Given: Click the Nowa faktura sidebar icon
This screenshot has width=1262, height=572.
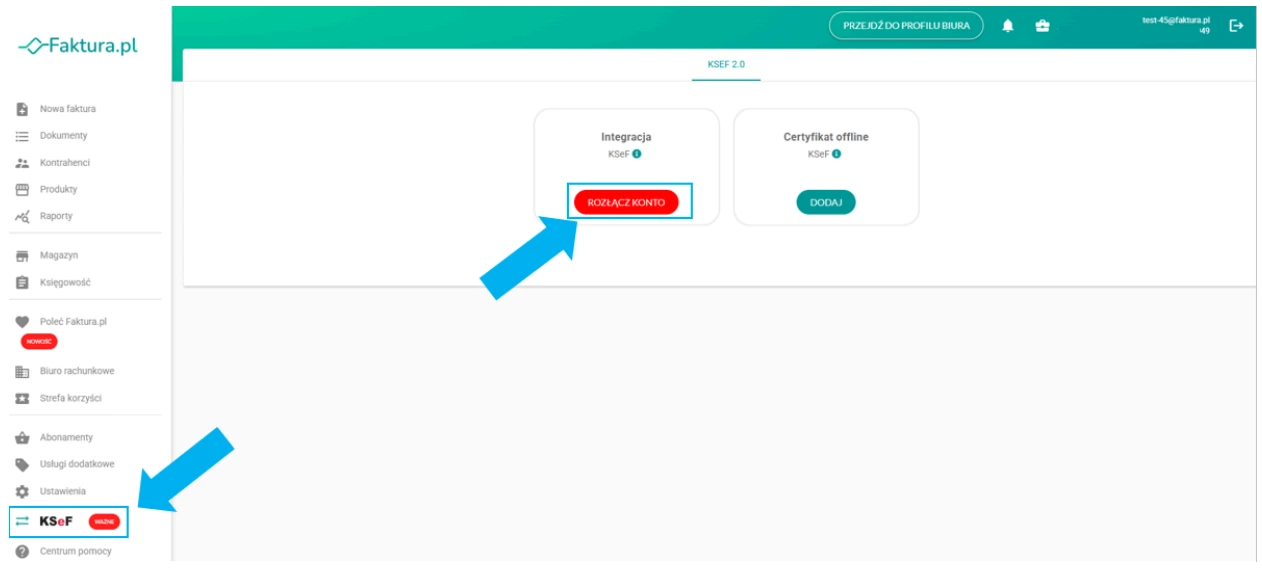Looking at the screenshot, I should [x=22, y=109].
